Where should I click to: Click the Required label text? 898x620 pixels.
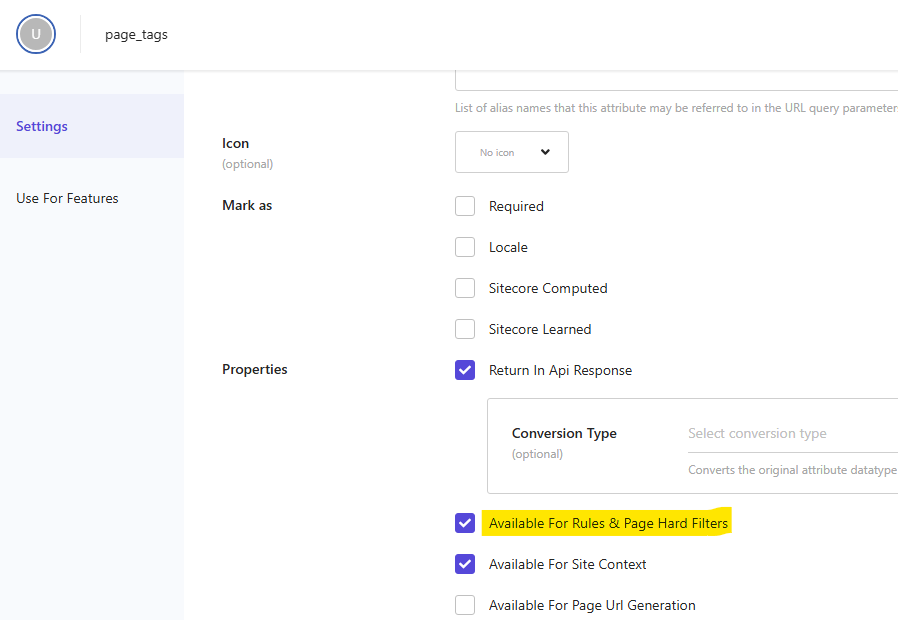coord(516,206)
